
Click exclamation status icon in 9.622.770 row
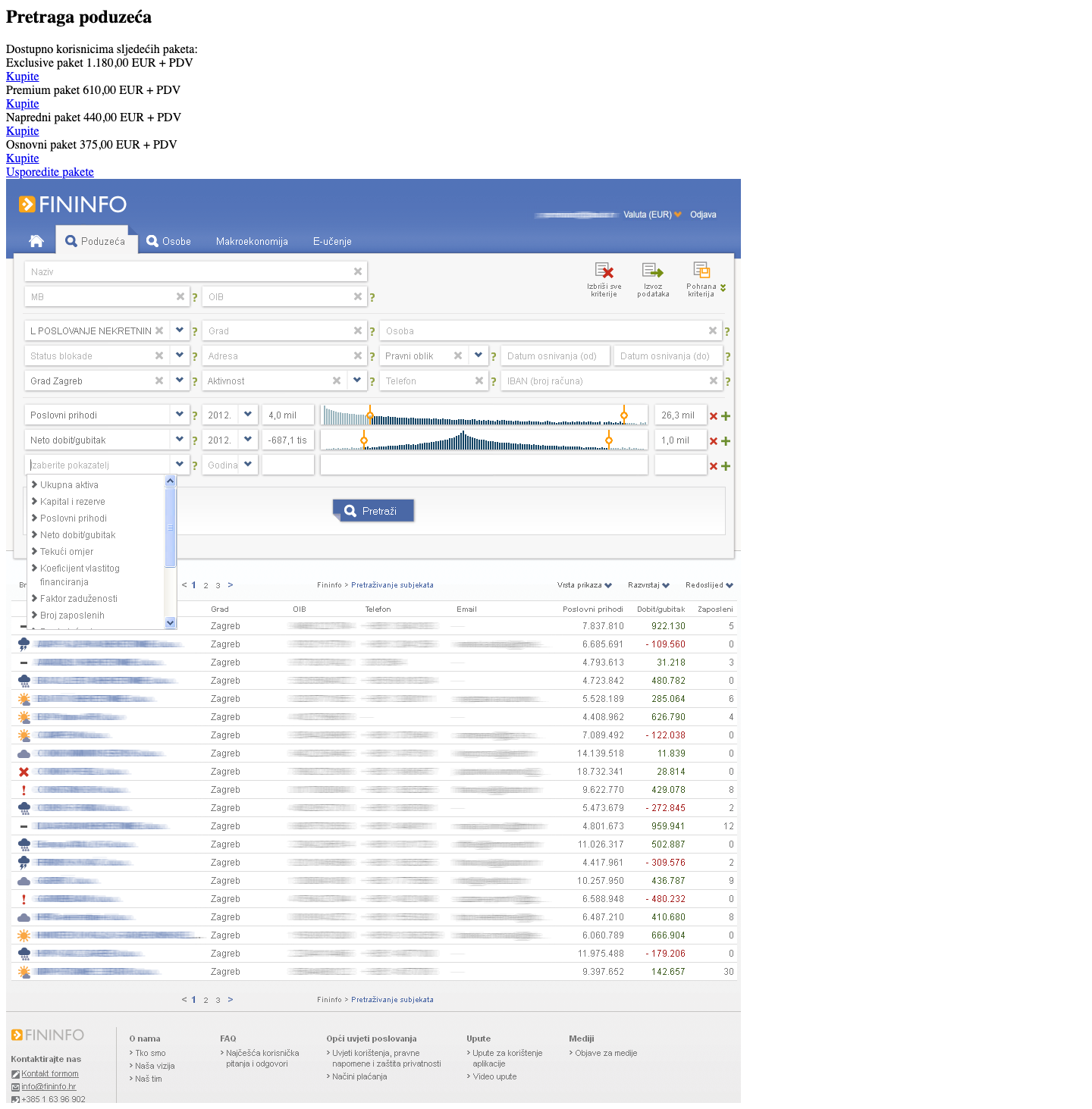click(x=24, y=790)
